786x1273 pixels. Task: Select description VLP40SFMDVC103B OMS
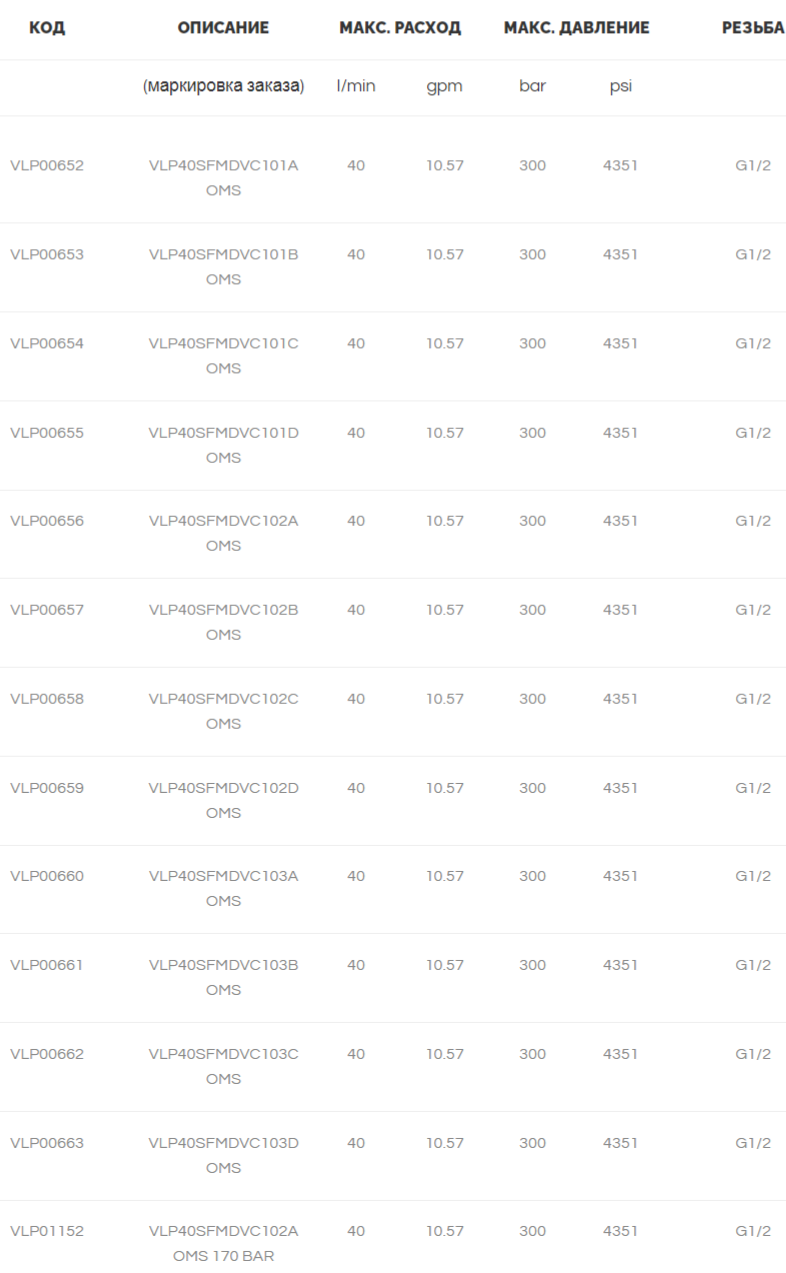click(223, 978)
